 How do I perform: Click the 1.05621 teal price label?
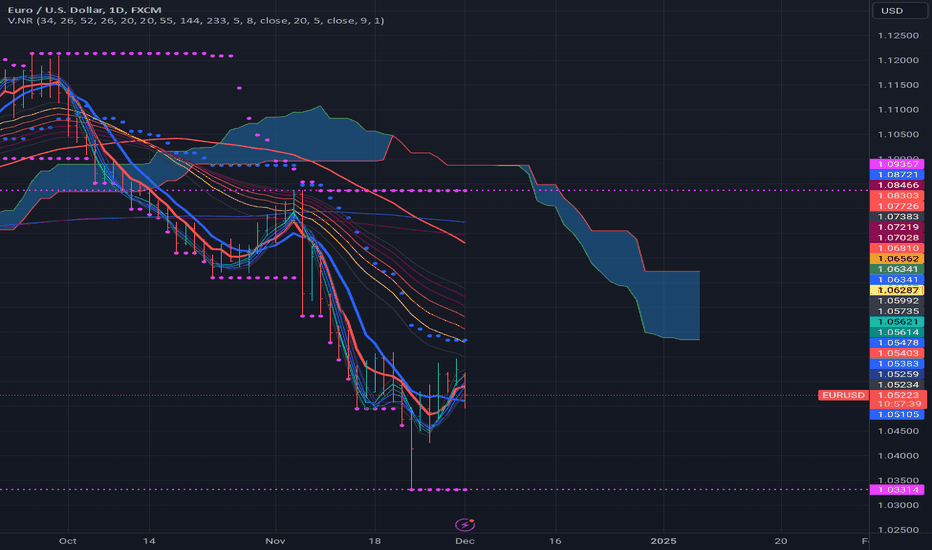(x=897, y=322)
